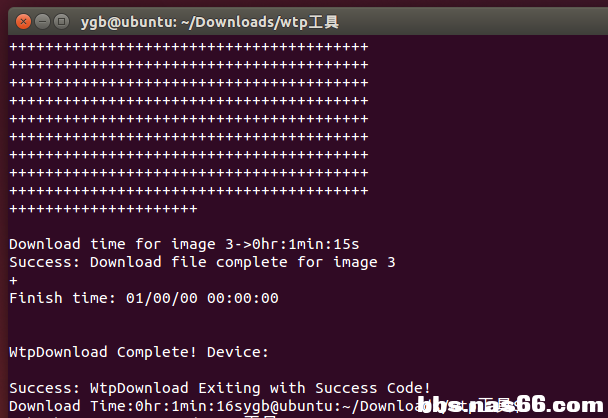Image resolution: width=608 pixels, height=418 pixels.
Task: Click the 01/00/00 date value
Action: pos(162,298)
